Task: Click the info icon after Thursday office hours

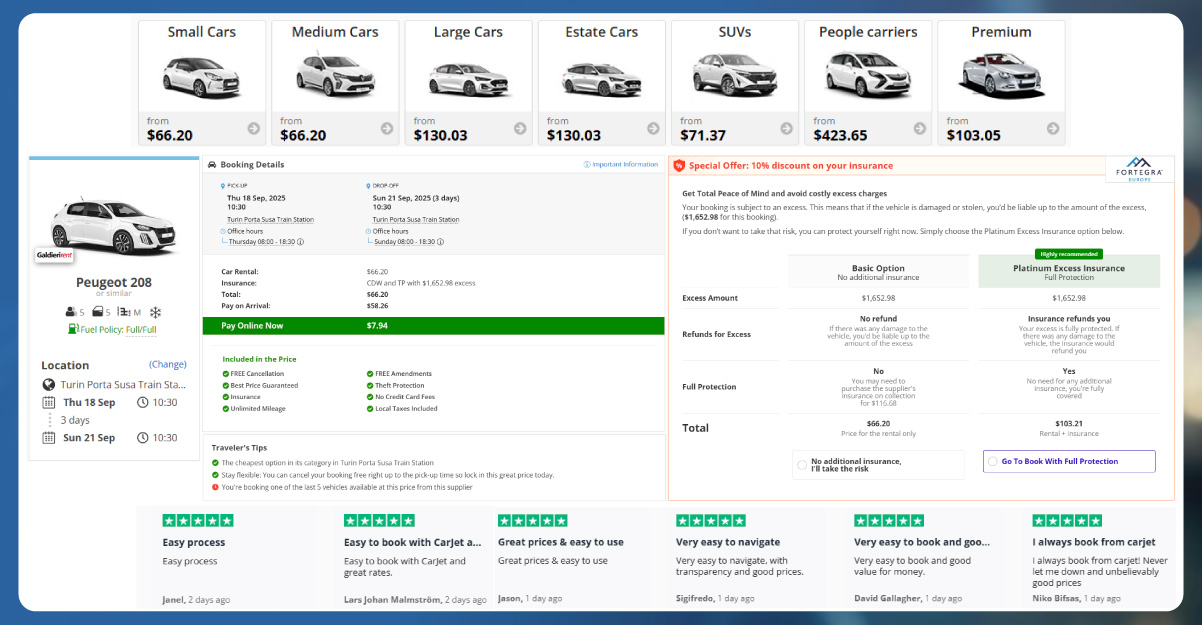Action: click(300, 241)
